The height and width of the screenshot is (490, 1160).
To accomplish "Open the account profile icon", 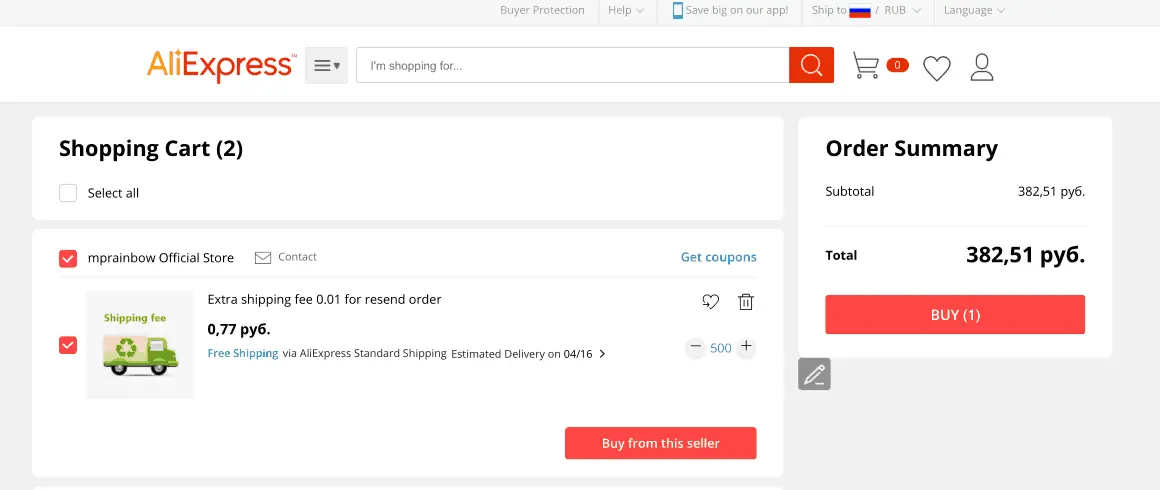I will pos(982,67).
